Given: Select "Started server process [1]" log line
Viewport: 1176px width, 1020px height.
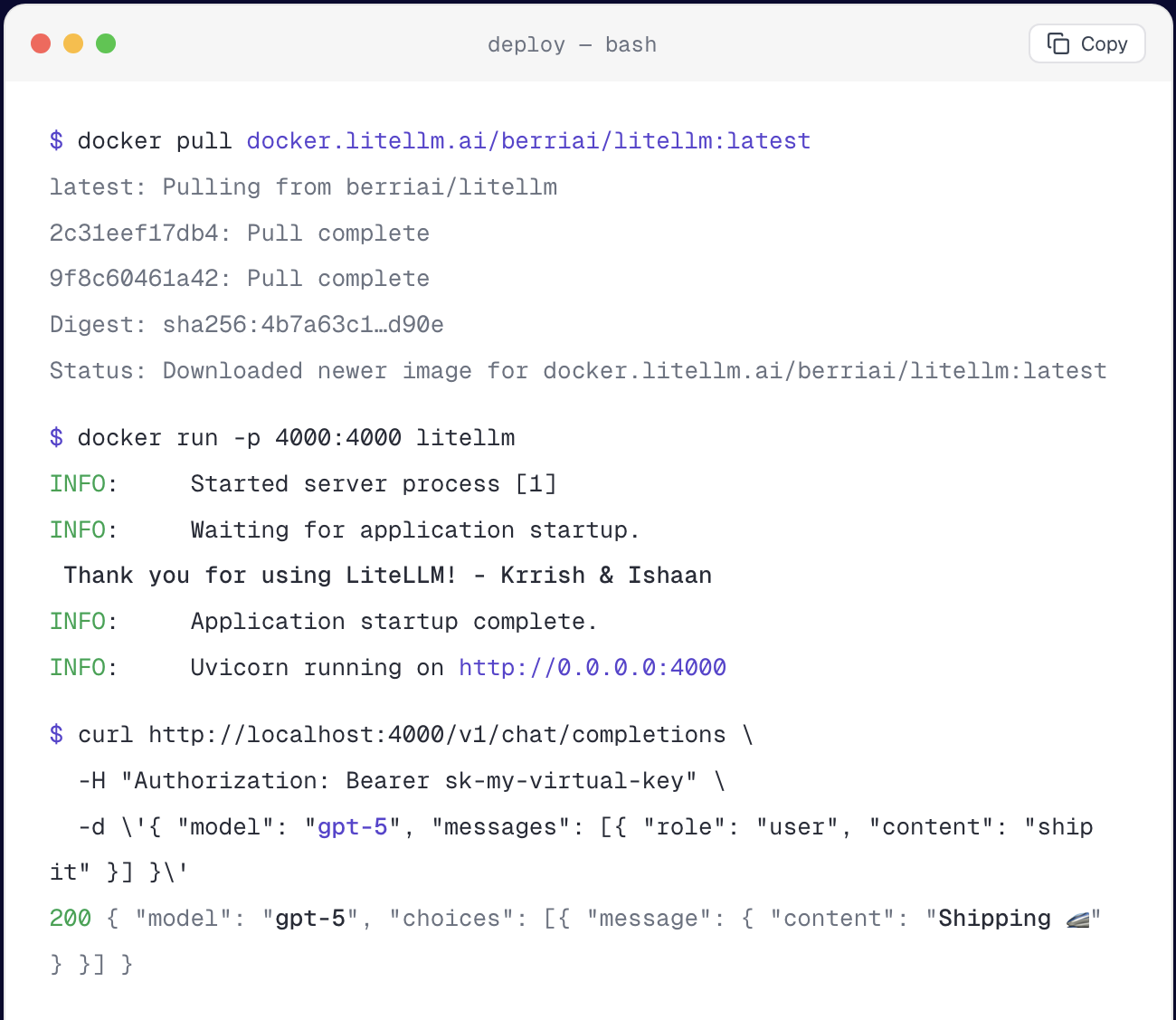Looking at the screenshot, I should point(374,484).
